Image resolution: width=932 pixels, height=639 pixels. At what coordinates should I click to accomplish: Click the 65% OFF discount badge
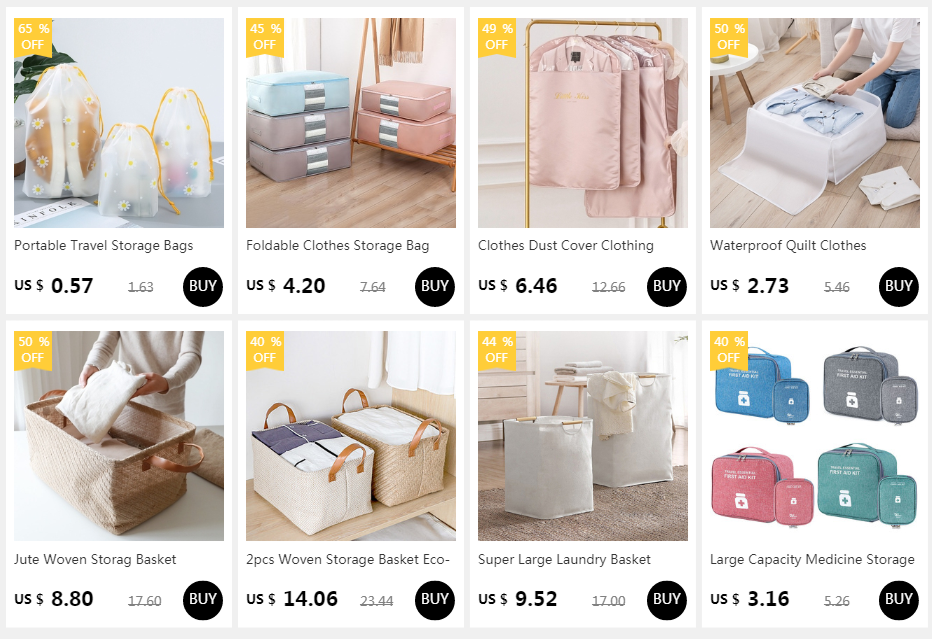point(33,37)
